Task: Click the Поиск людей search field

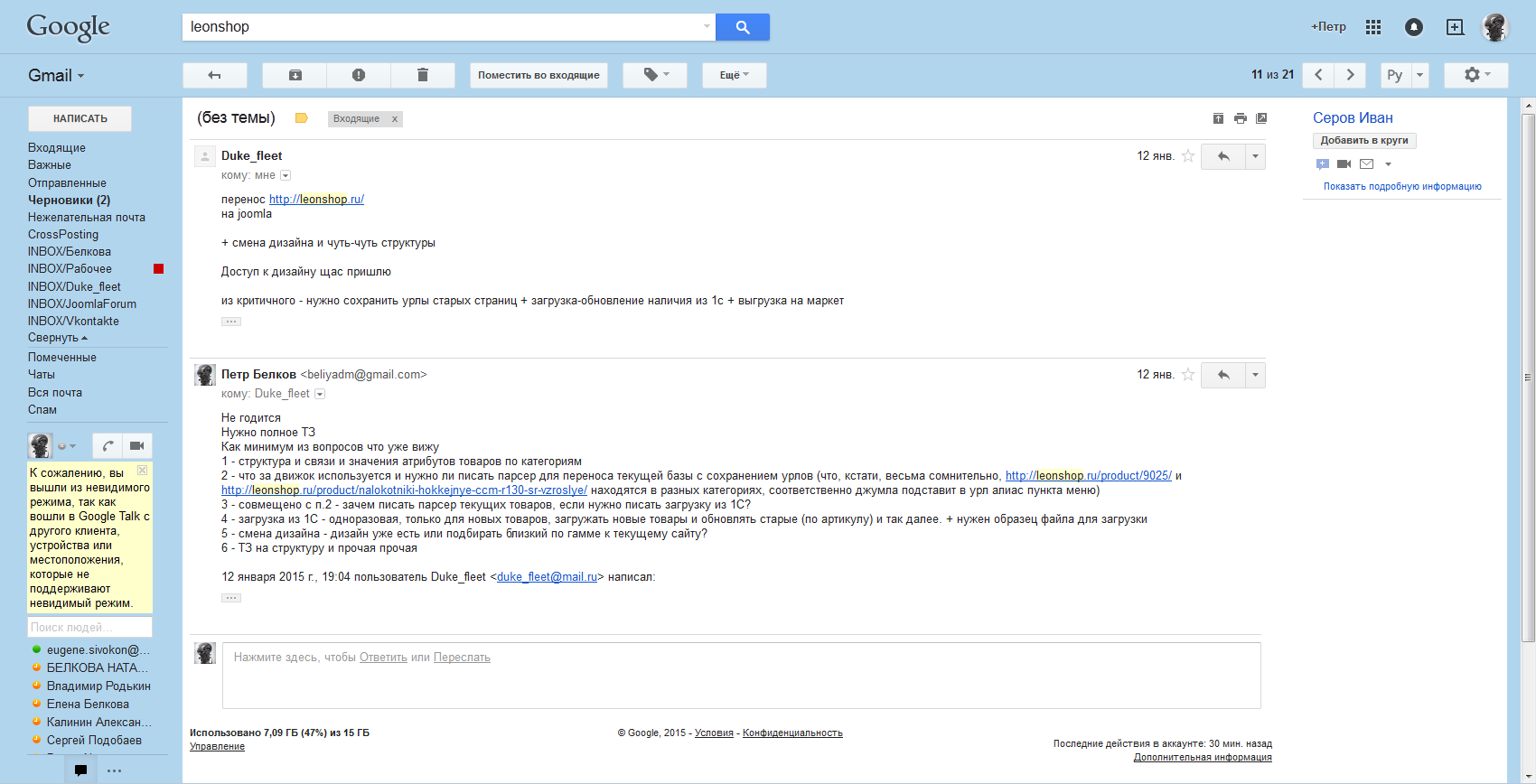Action: click(90, 627)
